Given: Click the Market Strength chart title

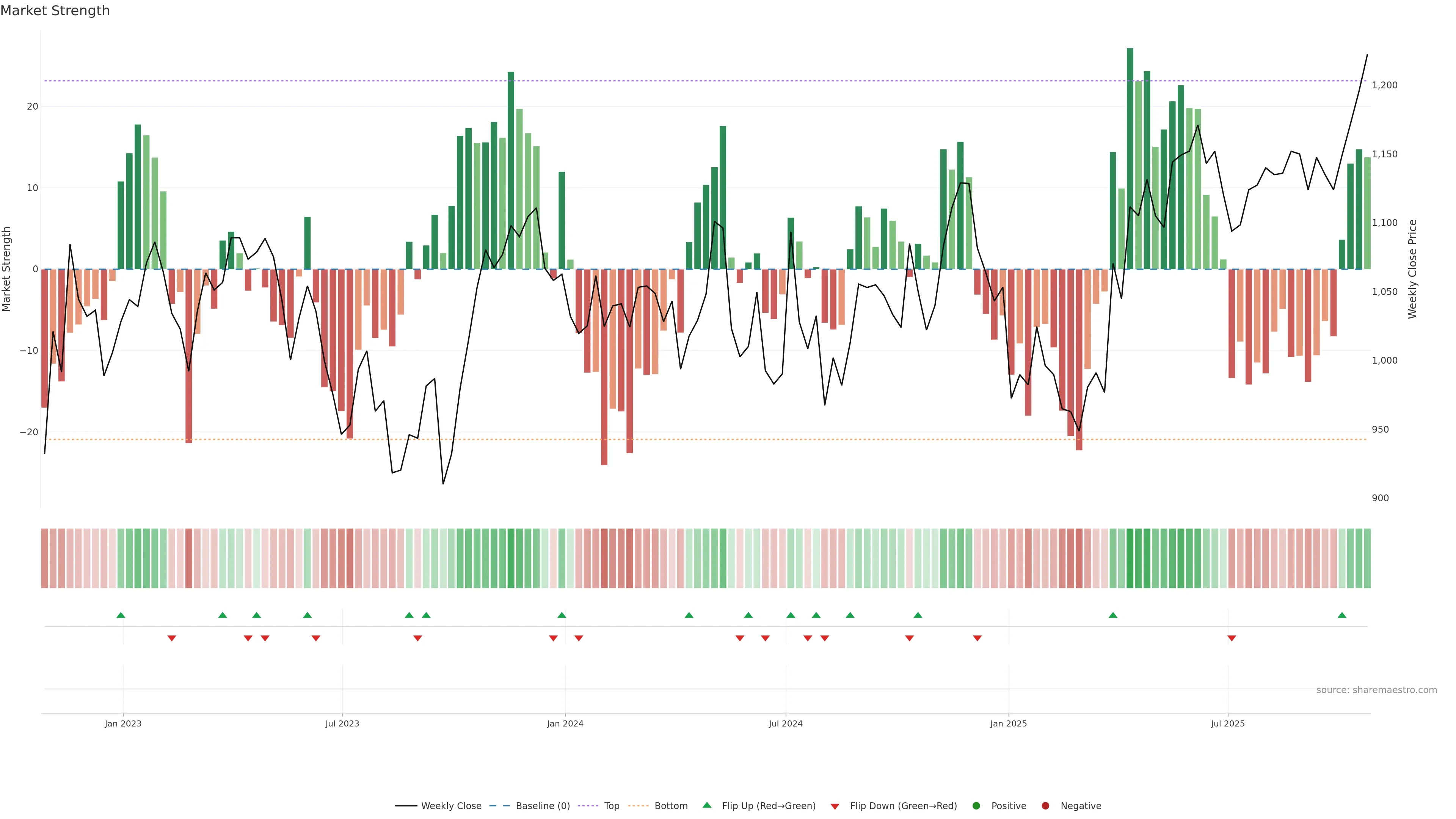Looking at the screenshot, I should 55,11.
